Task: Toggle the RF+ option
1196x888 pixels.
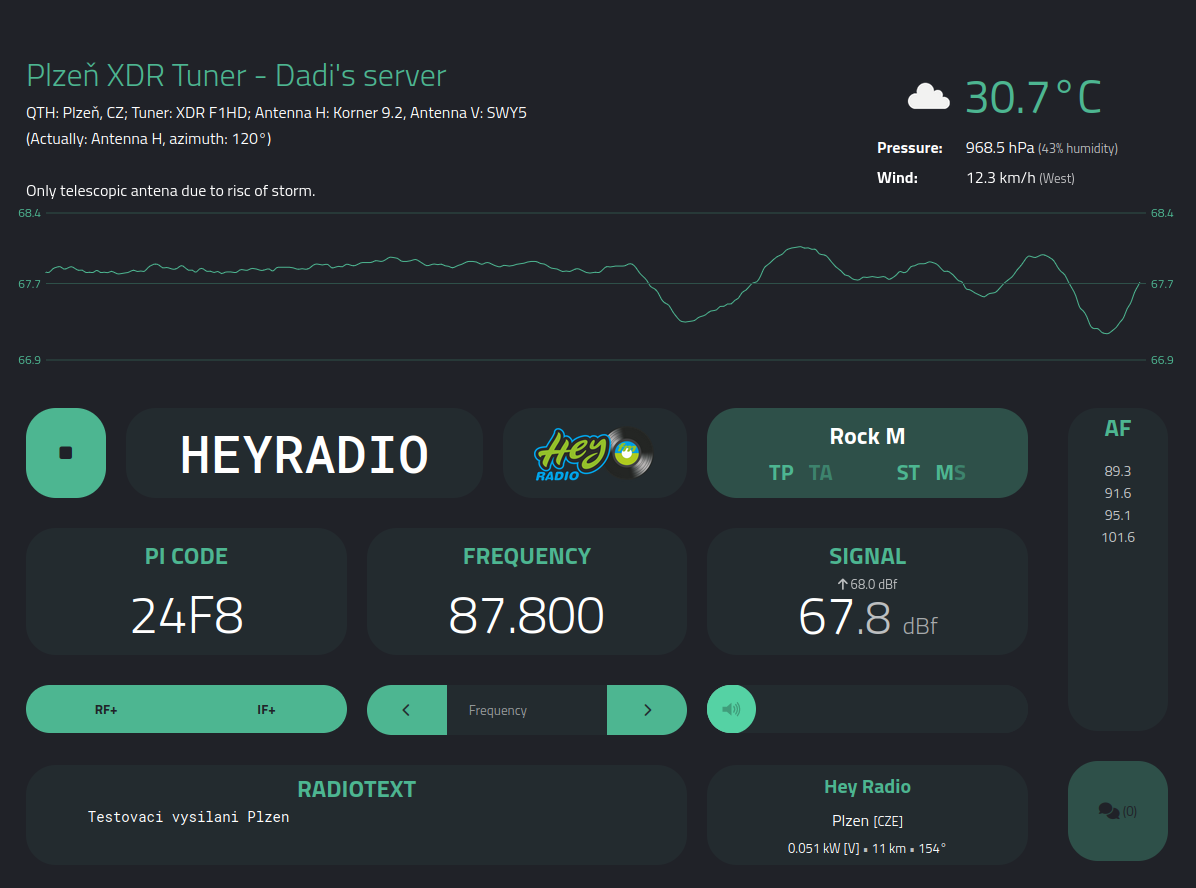Action: click(106, 709)
